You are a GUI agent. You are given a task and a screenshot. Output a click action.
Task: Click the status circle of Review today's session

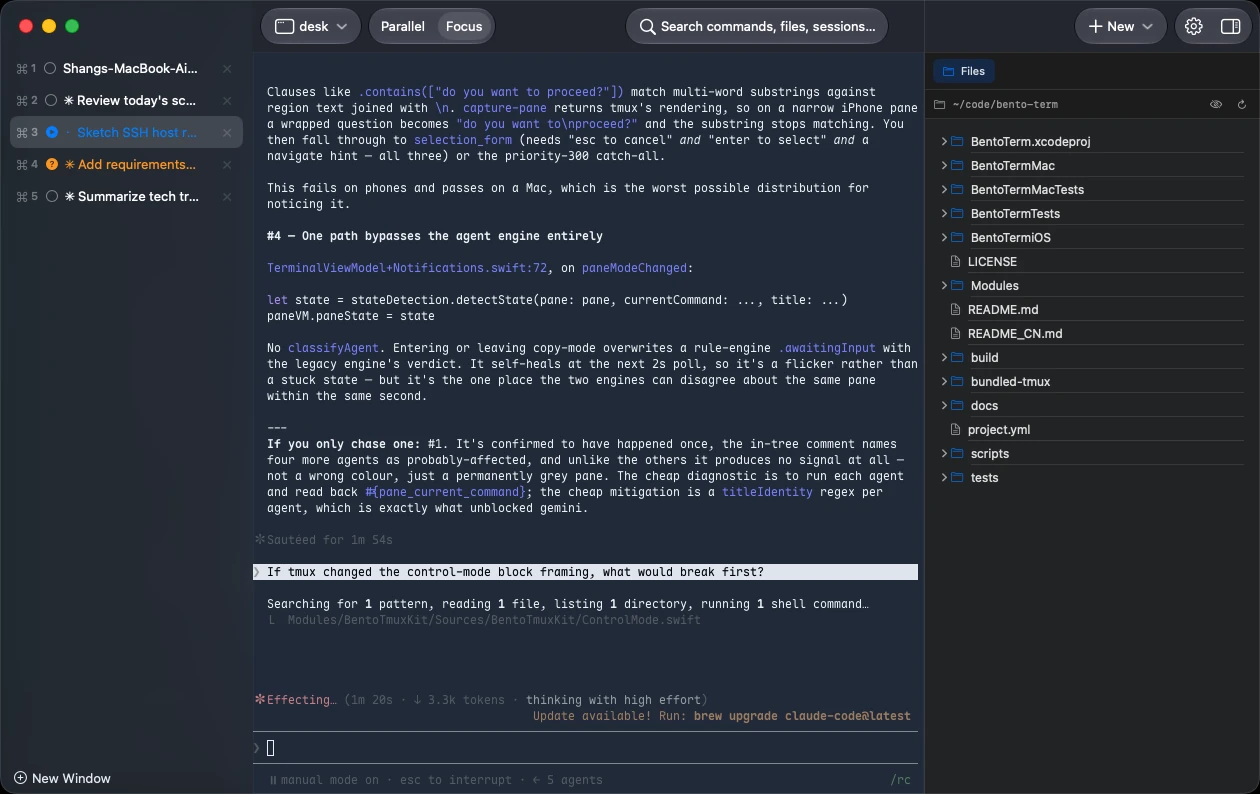coord(51,101)
